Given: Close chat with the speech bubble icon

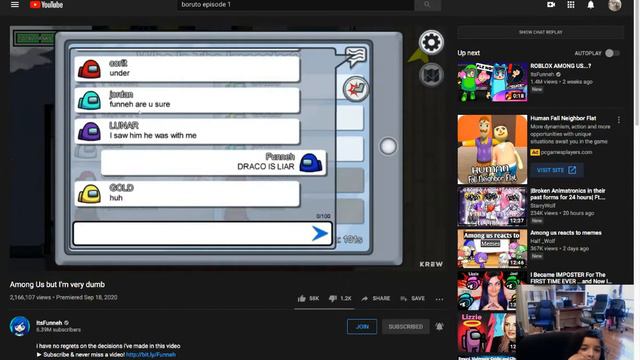Looking at the screenshot, I should coord(356,56).
